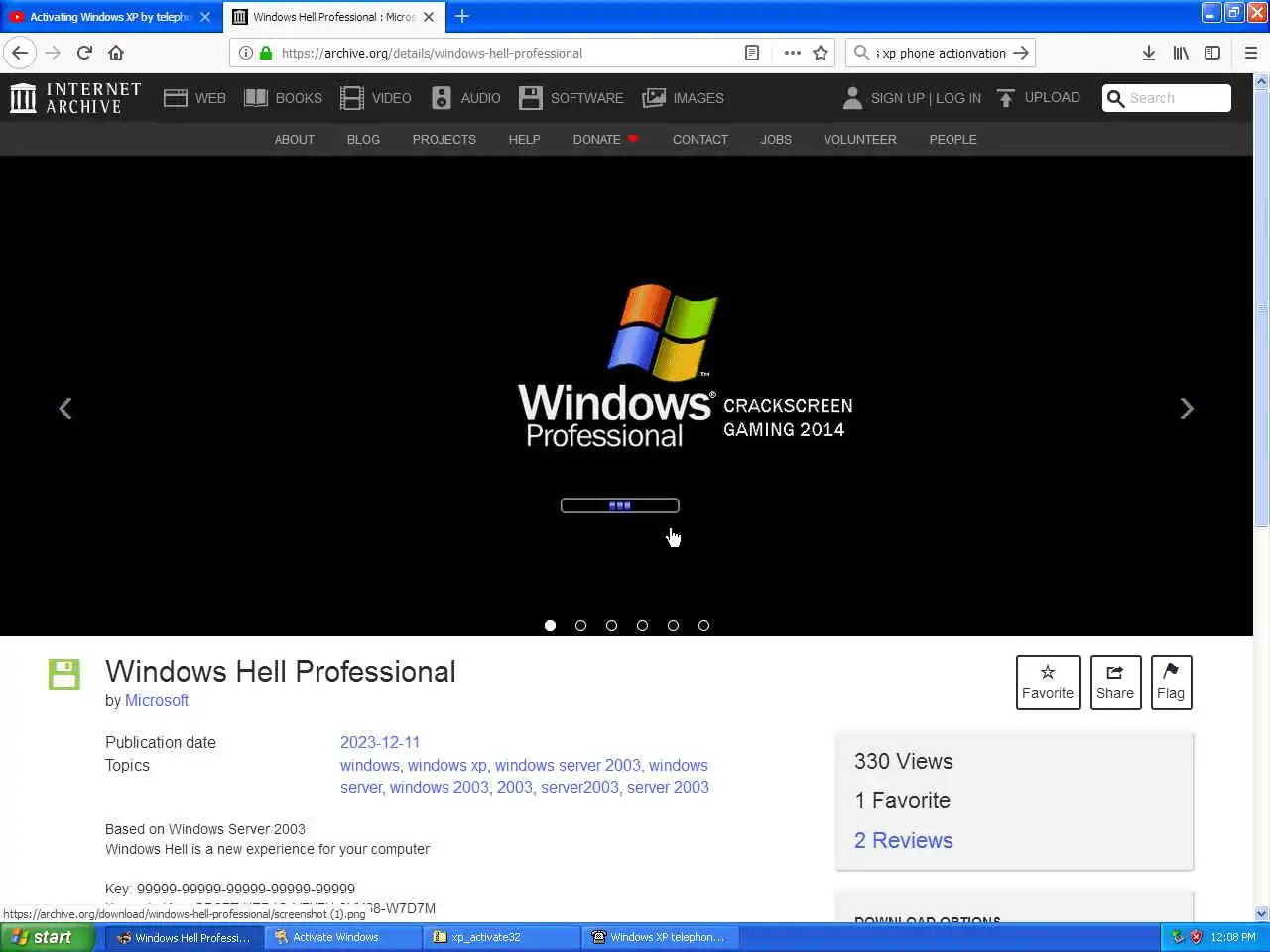Open the HELP page
This screenshot has height=952, width=1270.
(x=524, y=140)
